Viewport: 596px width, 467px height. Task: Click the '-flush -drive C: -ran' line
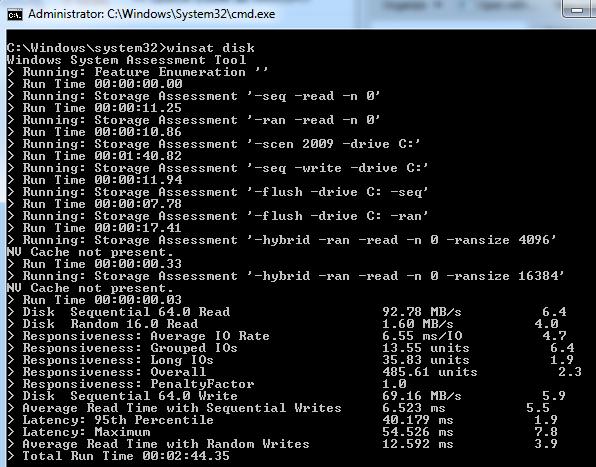pos(217,216)
